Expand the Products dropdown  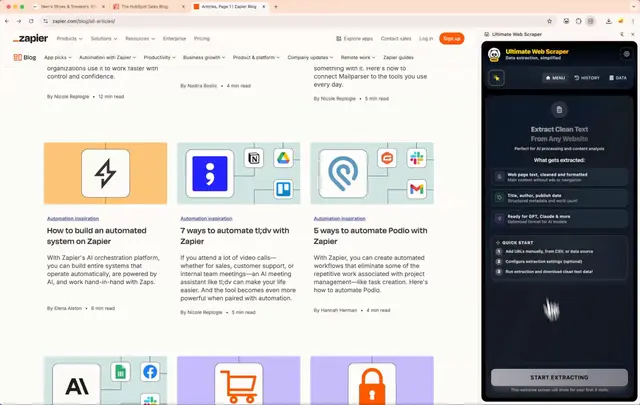[69, 38]
